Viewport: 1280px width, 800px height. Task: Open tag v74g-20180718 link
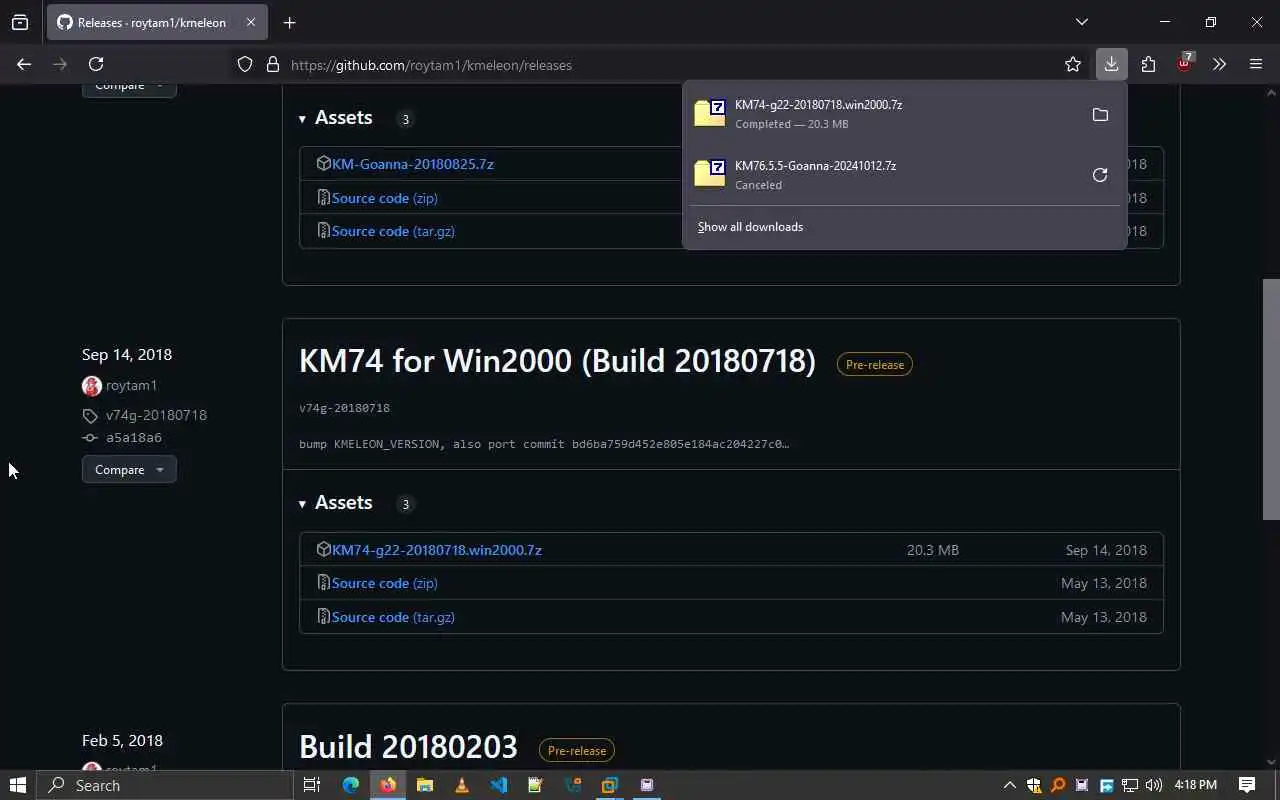156,415
